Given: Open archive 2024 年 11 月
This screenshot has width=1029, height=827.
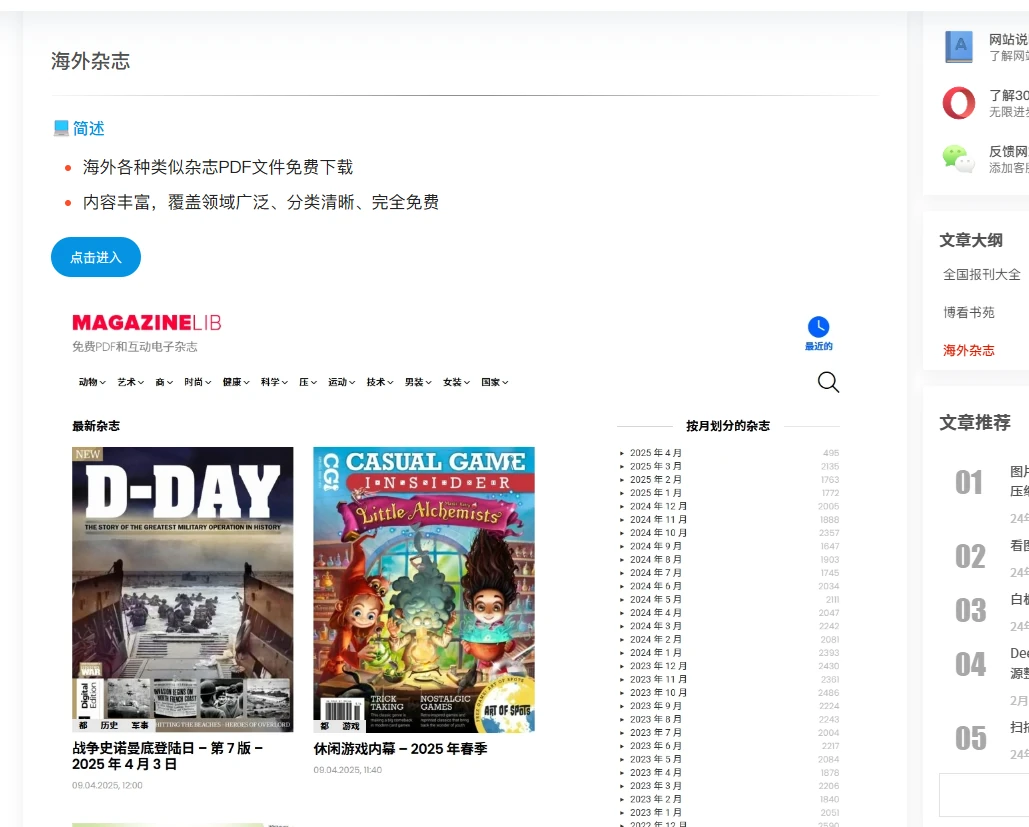Looking at the screenshot, I should 658,519.
